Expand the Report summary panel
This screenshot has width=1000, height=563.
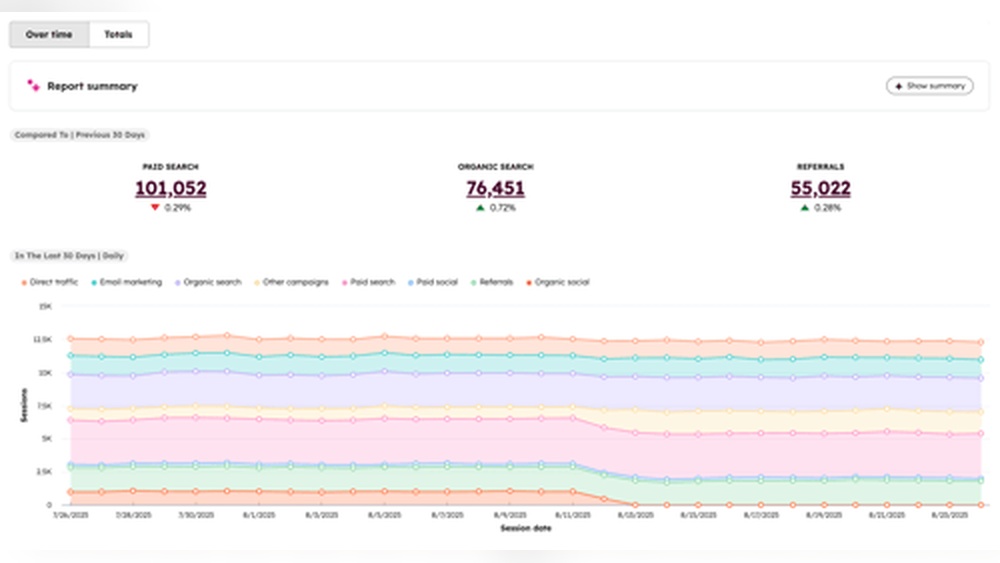point(929,86)
